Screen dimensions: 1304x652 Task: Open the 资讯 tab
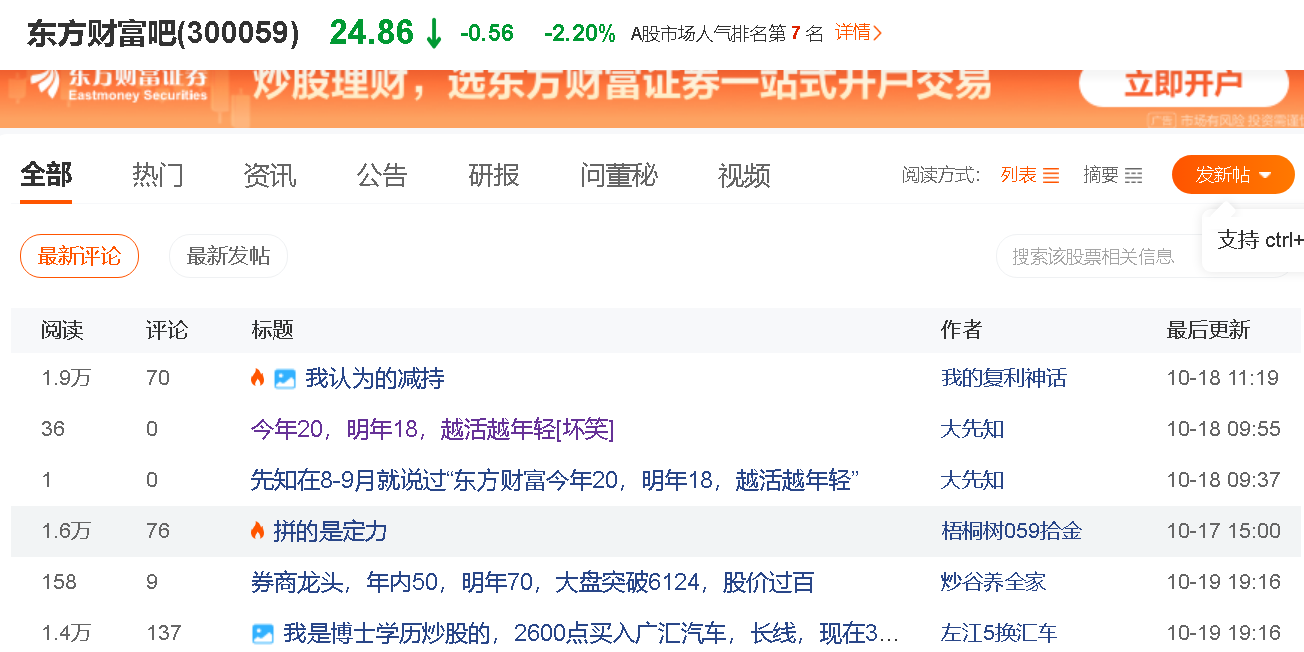coord(270,175)
